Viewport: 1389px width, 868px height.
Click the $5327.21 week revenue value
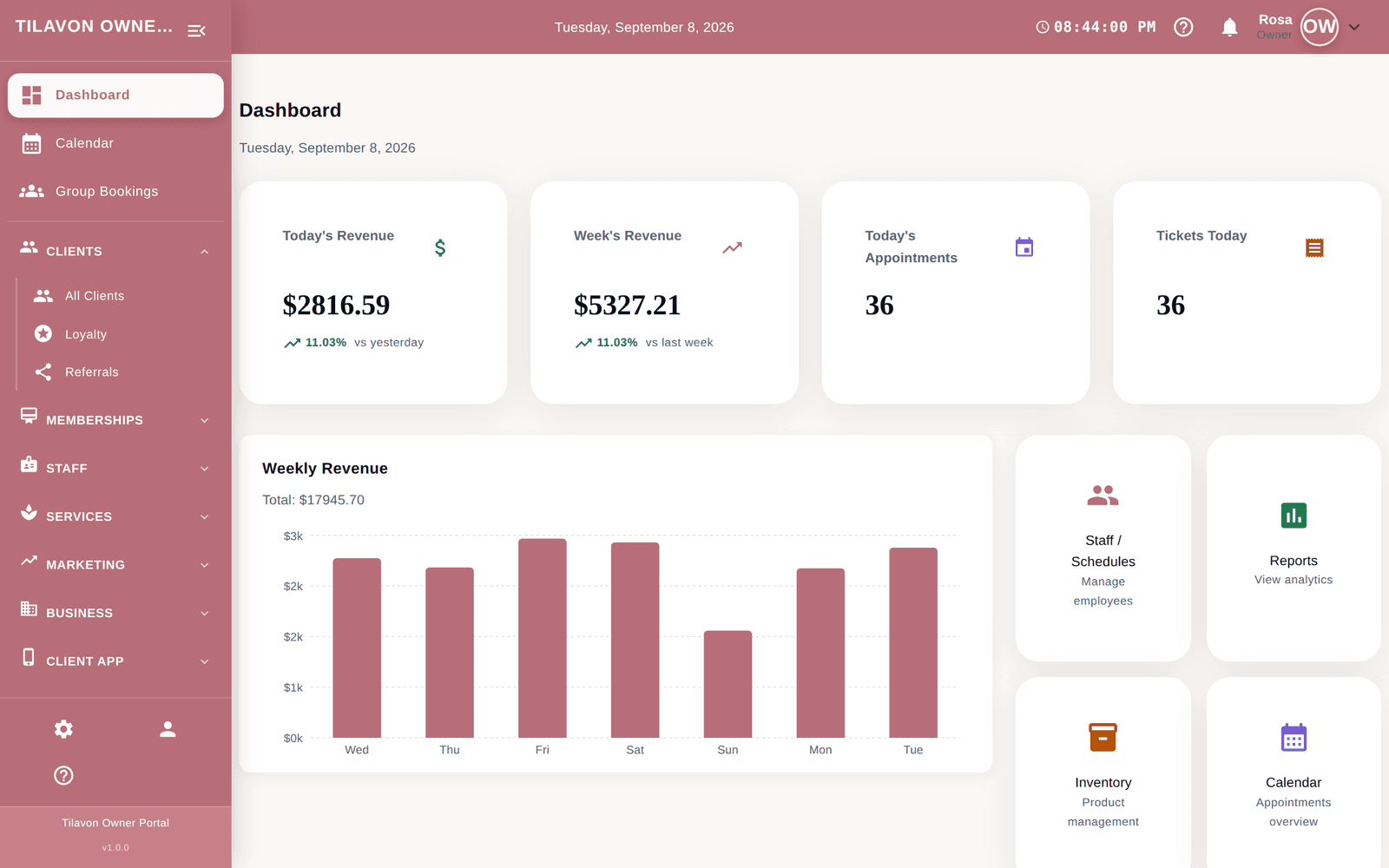coord(628,306)
